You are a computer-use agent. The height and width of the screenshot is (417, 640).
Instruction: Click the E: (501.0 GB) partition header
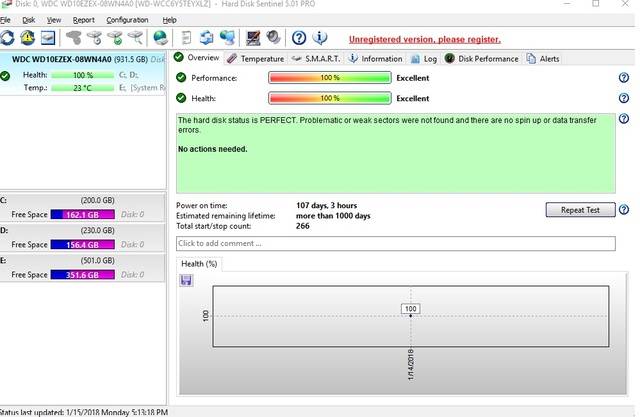(x=82, y=261)
